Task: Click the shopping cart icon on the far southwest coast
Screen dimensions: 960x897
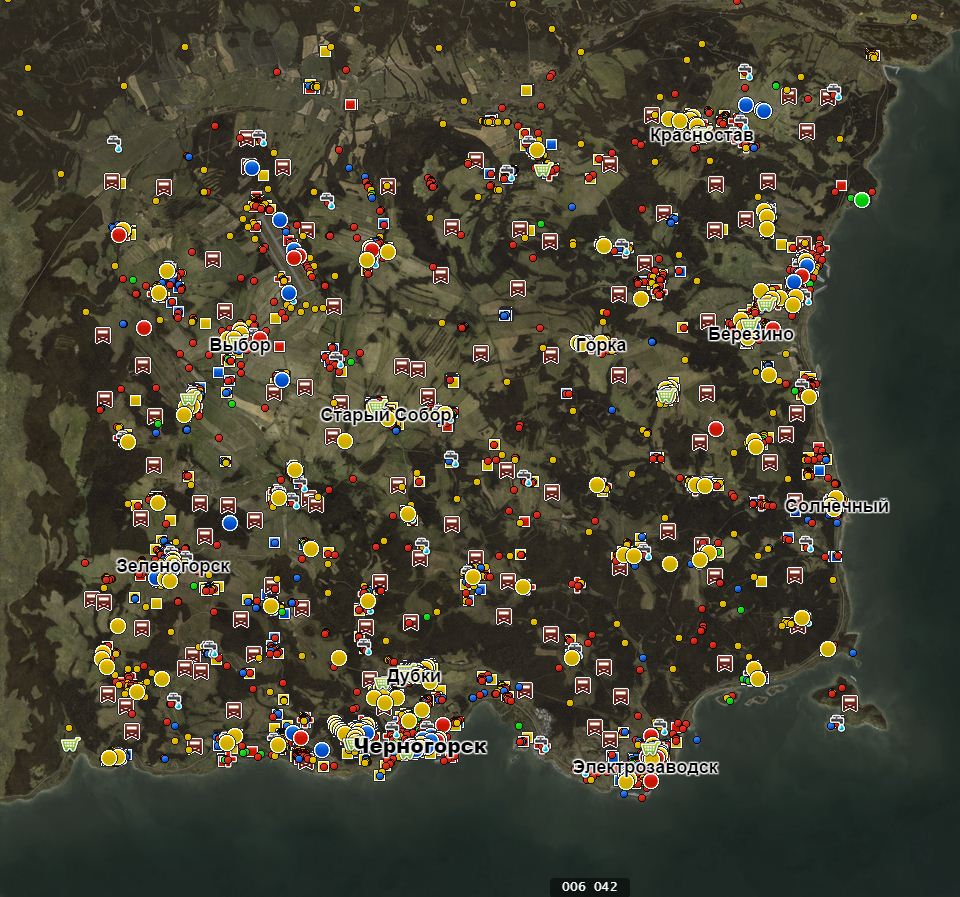Action: pyautogui.click(x=70, y=745)
